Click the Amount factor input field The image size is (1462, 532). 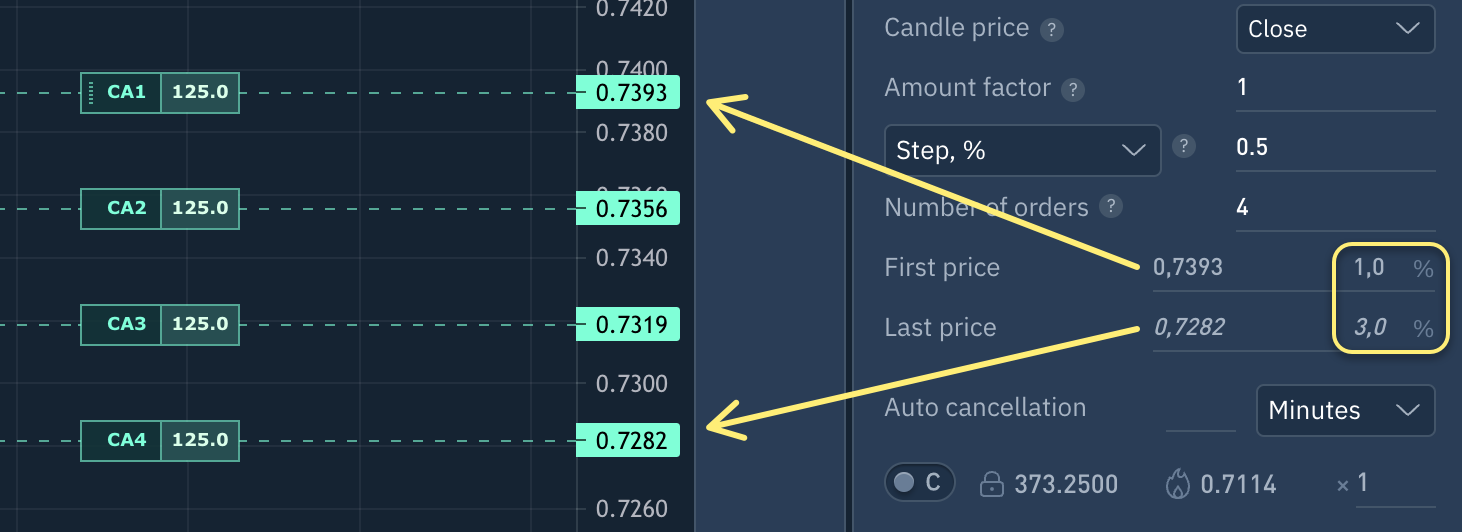pos(1335,88)
